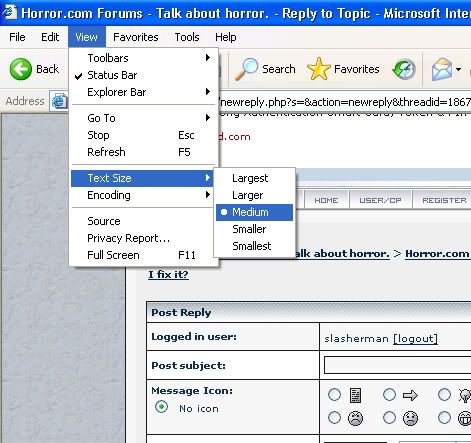Select radio button beside angry face

pyautogui.click(x=334, y=418)
